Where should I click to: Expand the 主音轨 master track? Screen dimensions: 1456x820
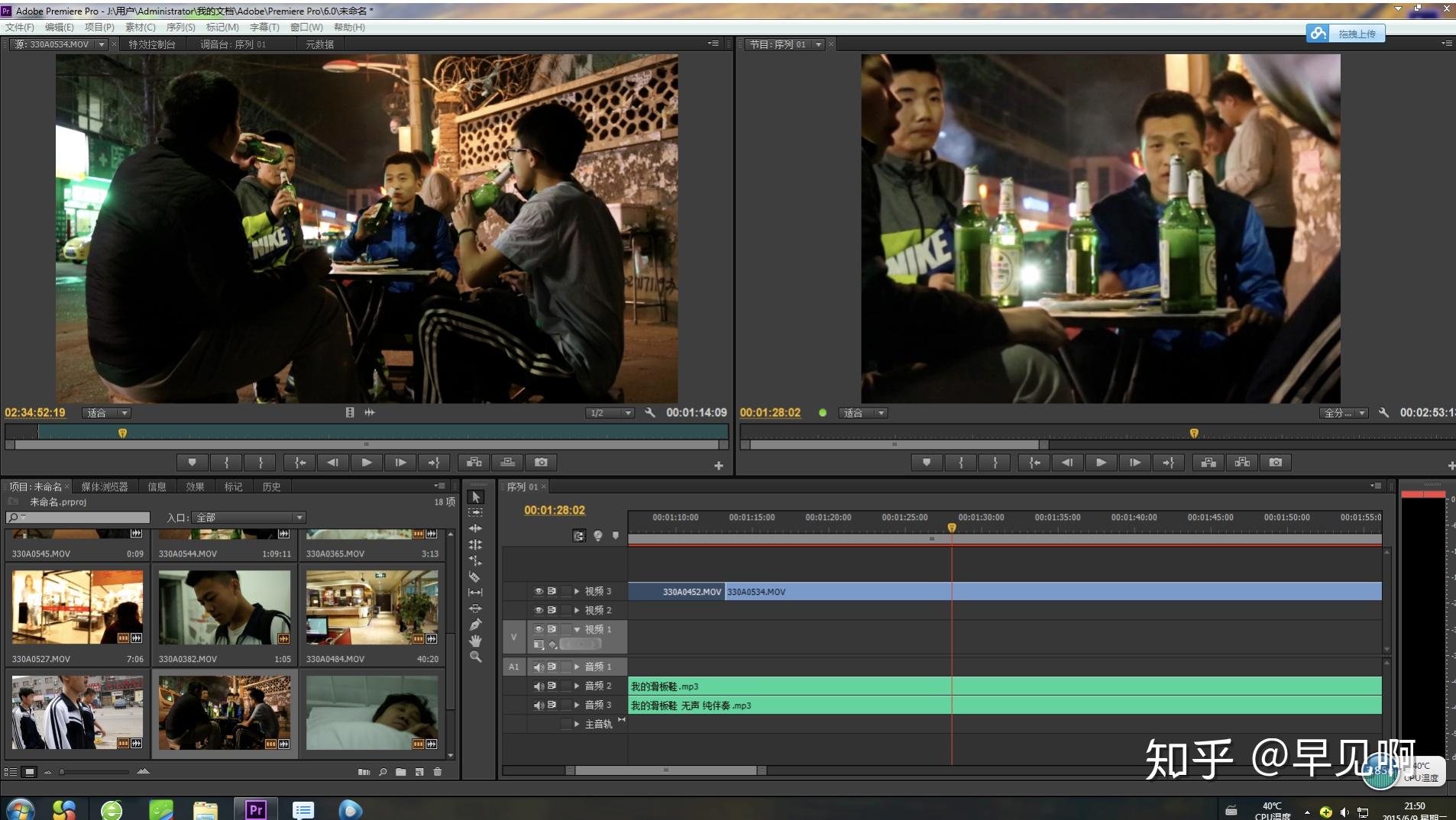coord(577,725)
